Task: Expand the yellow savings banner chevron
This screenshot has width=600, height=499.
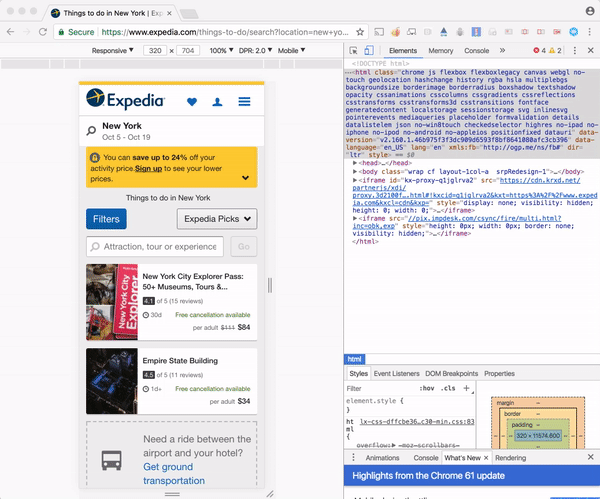Action: 246,178
